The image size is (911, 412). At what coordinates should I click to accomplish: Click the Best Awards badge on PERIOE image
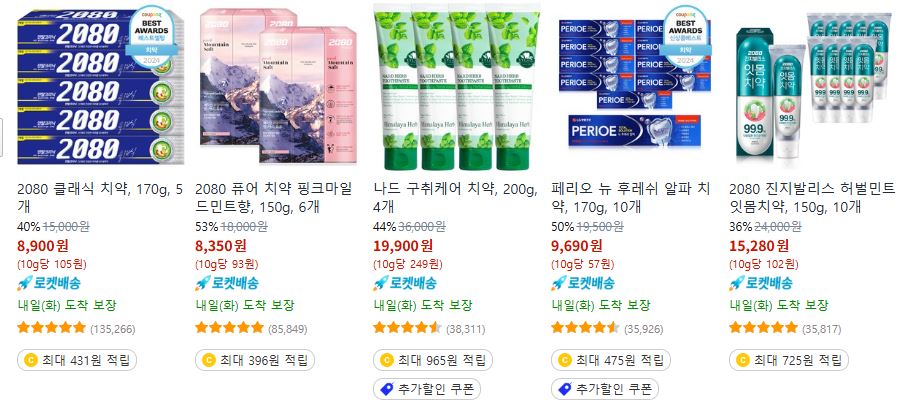tap(686, 38)
